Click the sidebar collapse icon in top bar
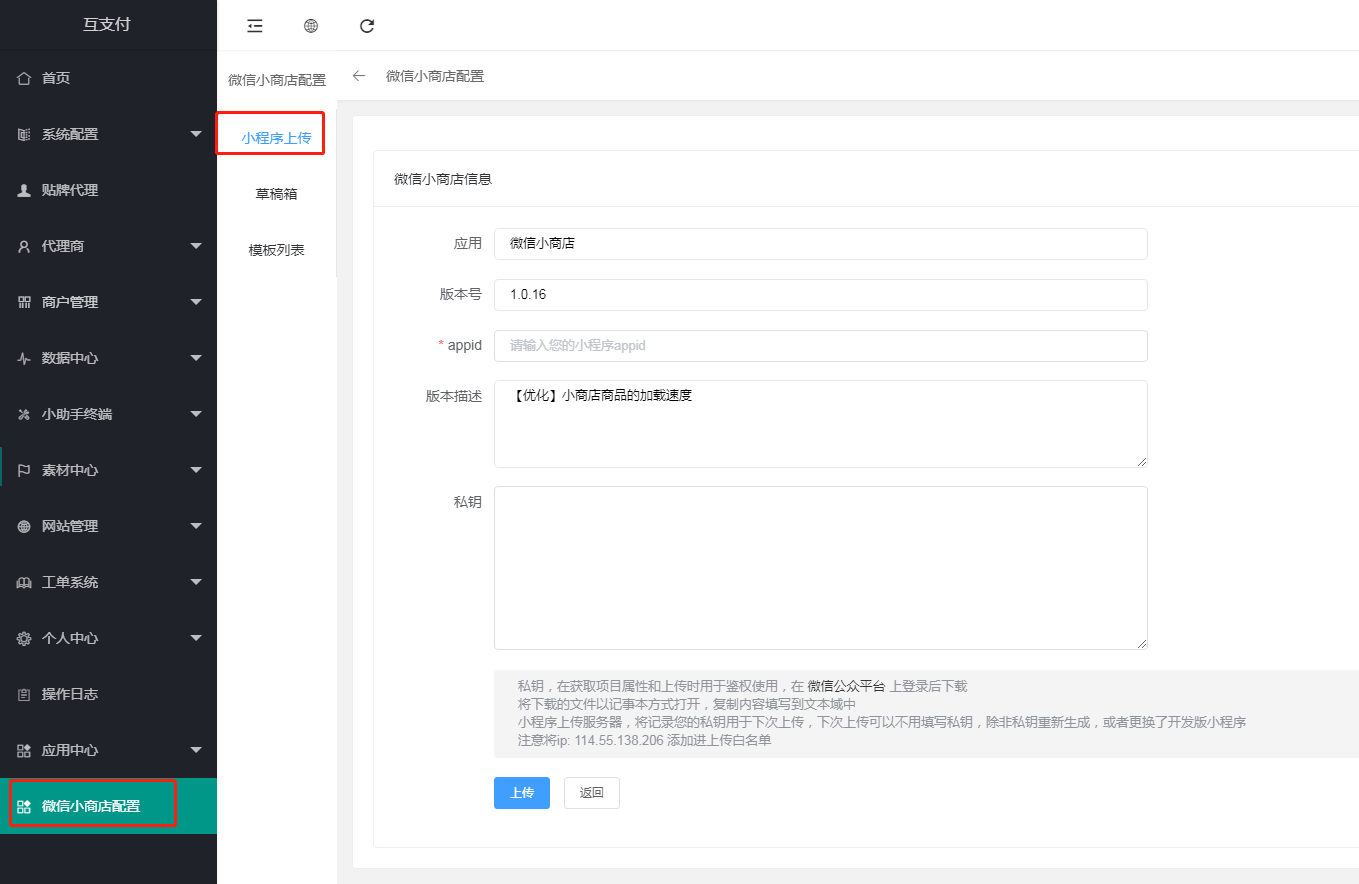1359x884 pixels. pyautogui.click(x=255, y=26)
